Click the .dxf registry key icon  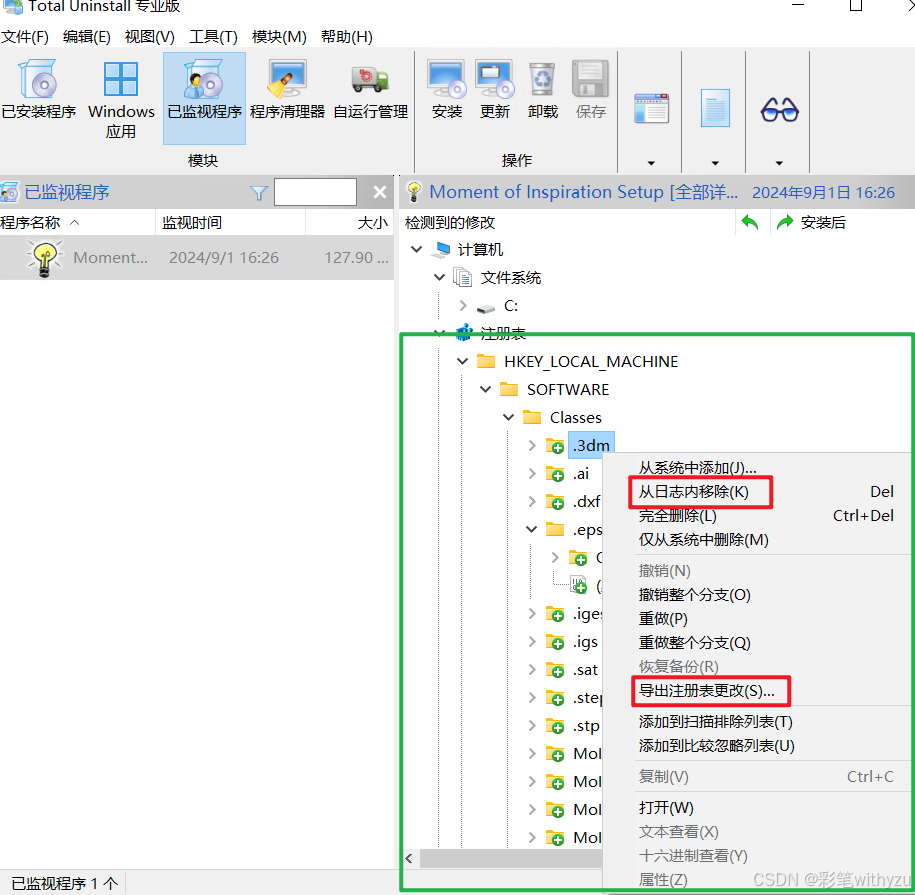click(x=555, y=502)
